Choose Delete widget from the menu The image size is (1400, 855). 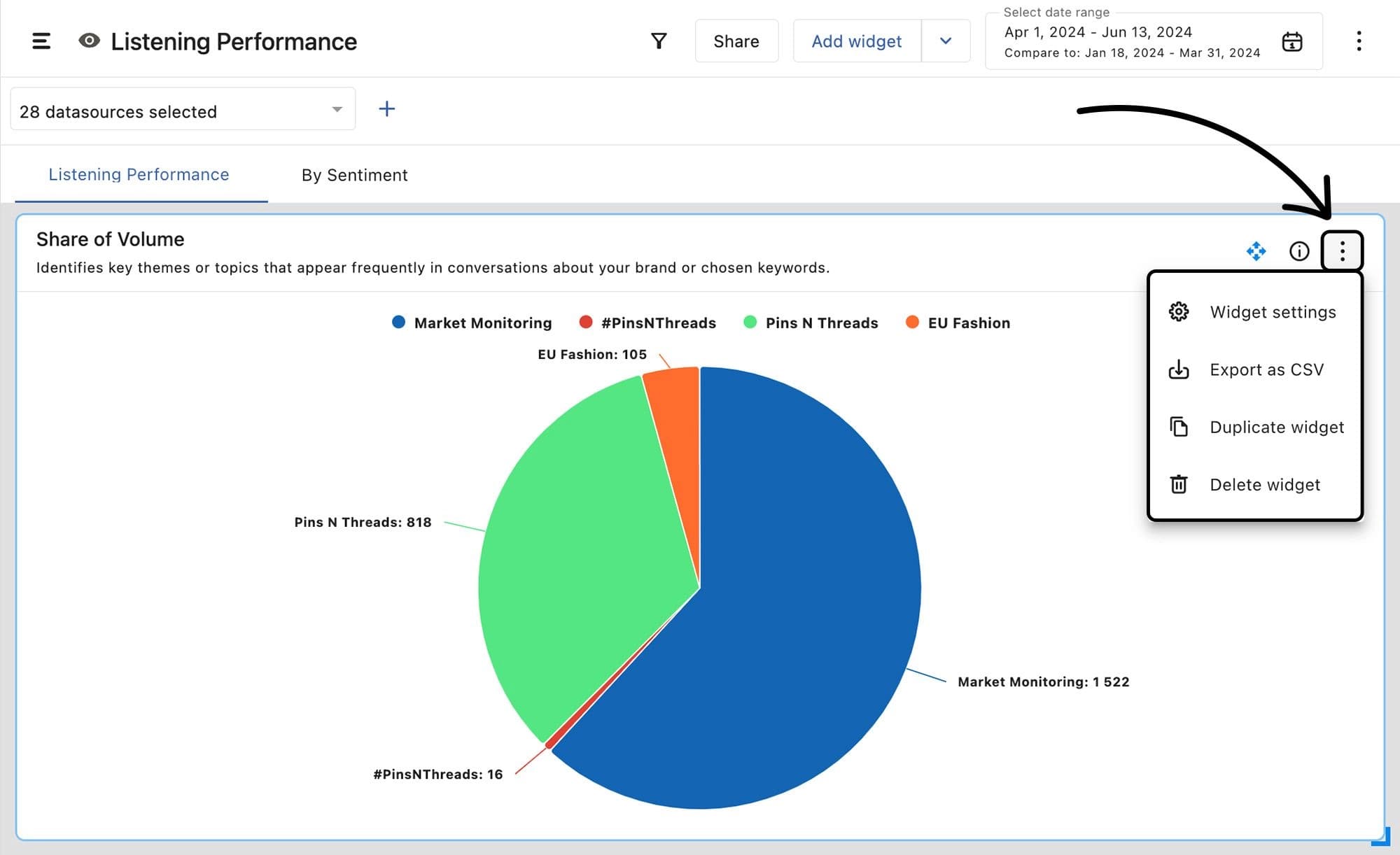1255,484
